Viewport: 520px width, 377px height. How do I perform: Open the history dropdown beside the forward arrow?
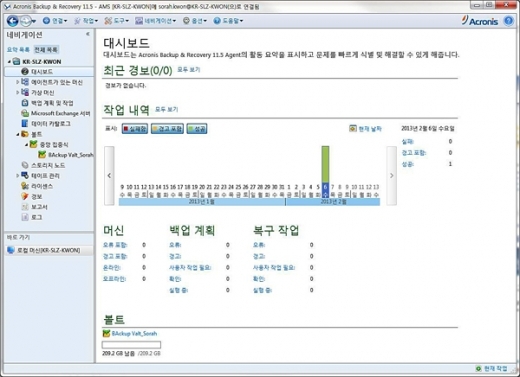34,22
